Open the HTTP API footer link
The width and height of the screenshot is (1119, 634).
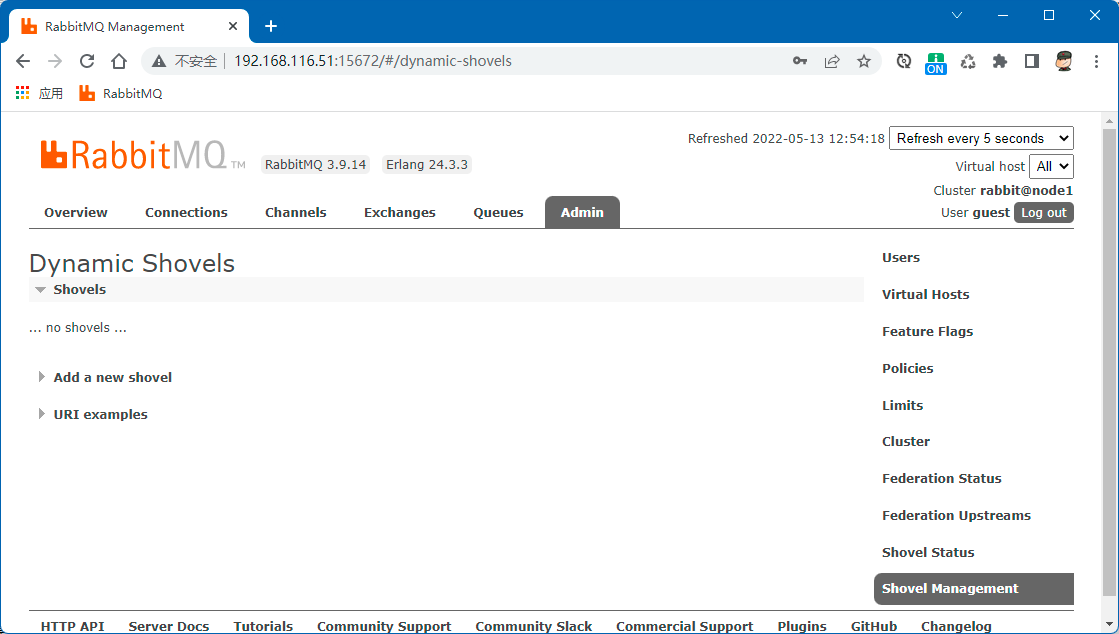pos(72,626)
